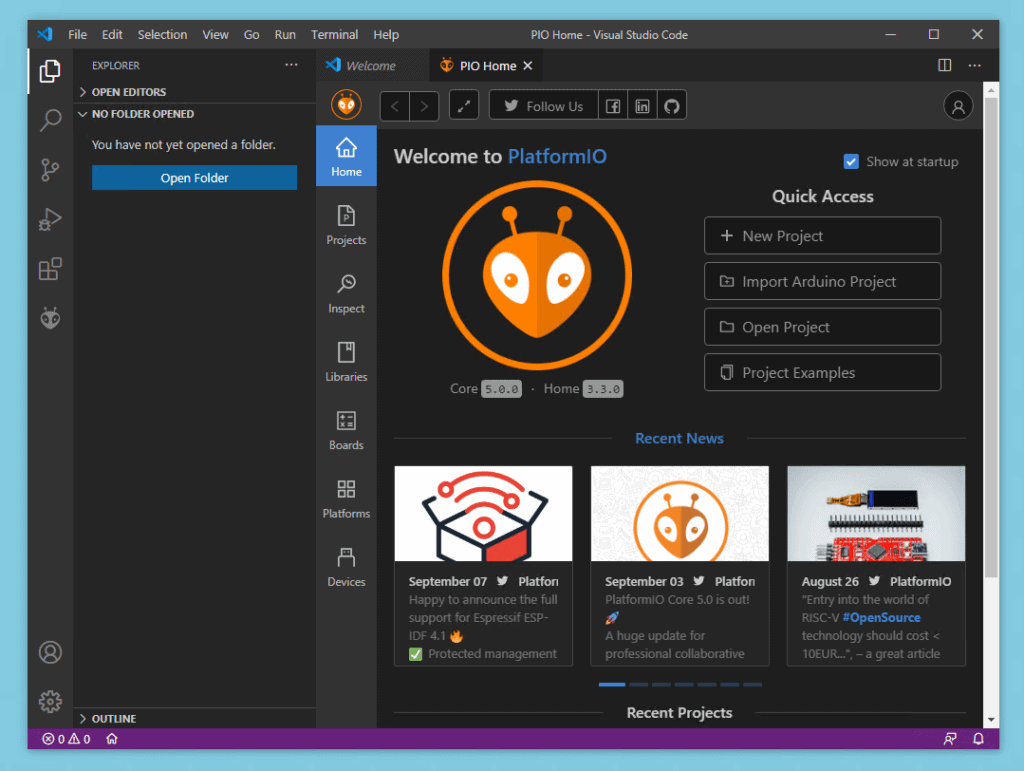Open the Explorer view in activity bar

pos(50,71)
